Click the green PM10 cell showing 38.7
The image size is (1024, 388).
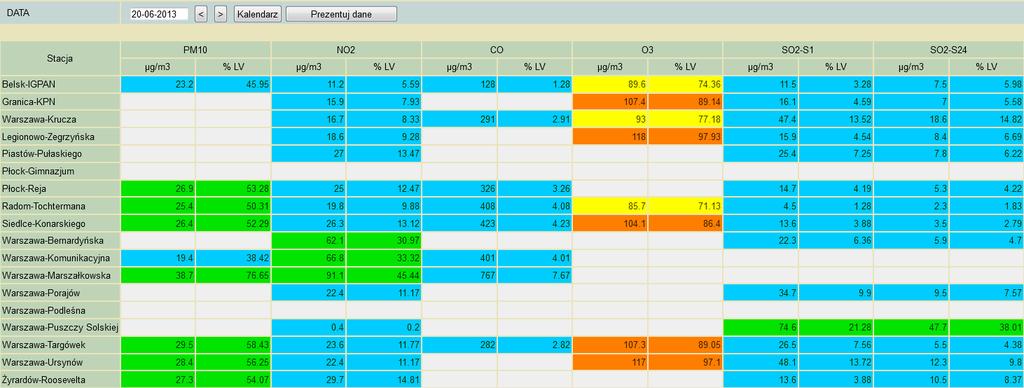pos(158,275)
